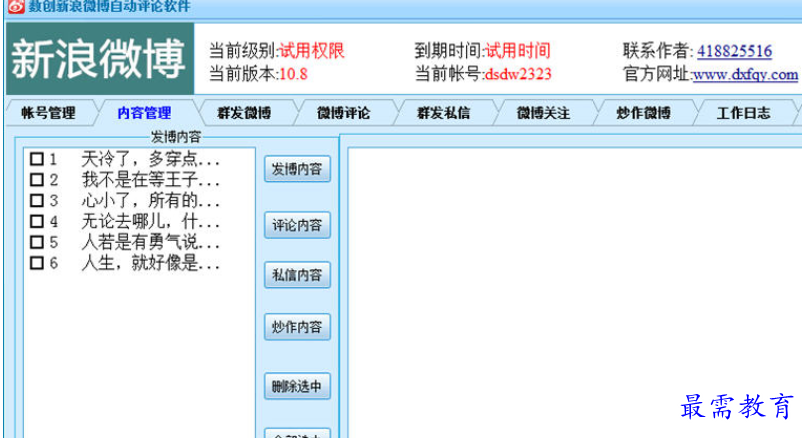802x438 pixels.
Task: Go to the 微博评论 tab
Action: tap(344, 113)
